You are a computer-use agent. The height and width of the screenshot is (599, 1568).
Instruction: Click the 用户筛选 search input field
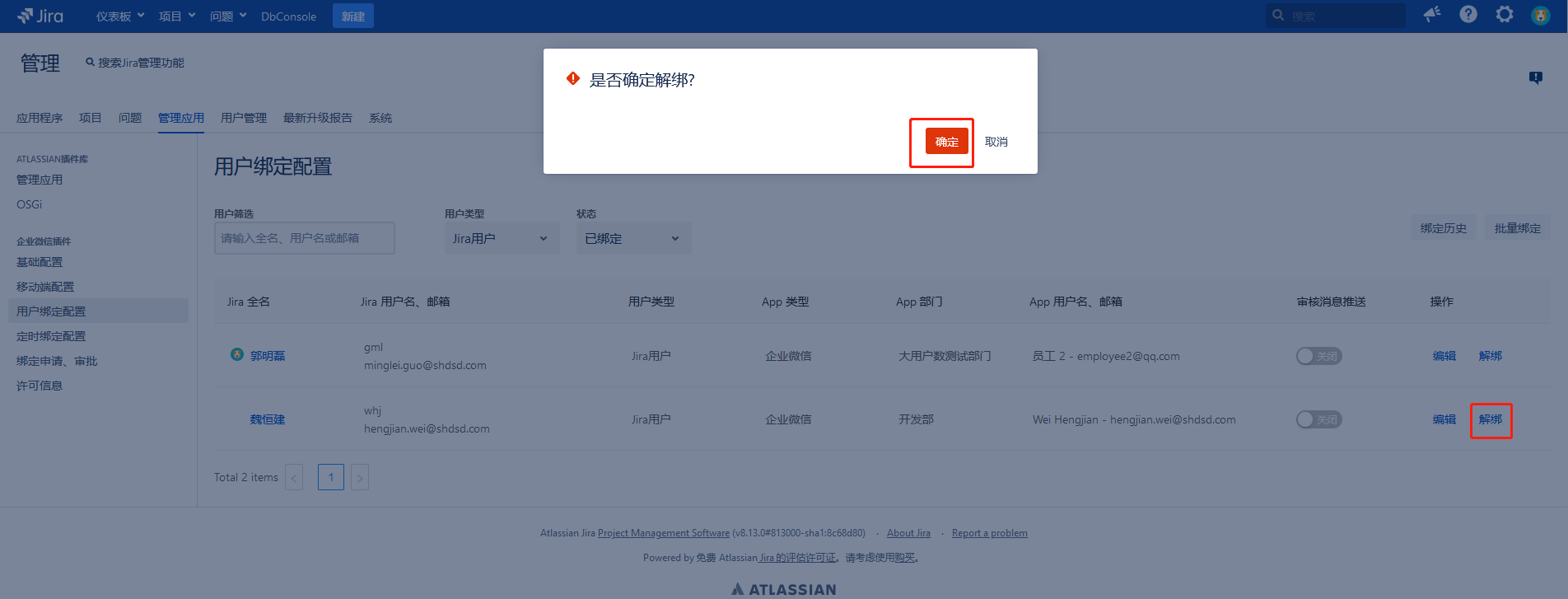coord(304,238)
